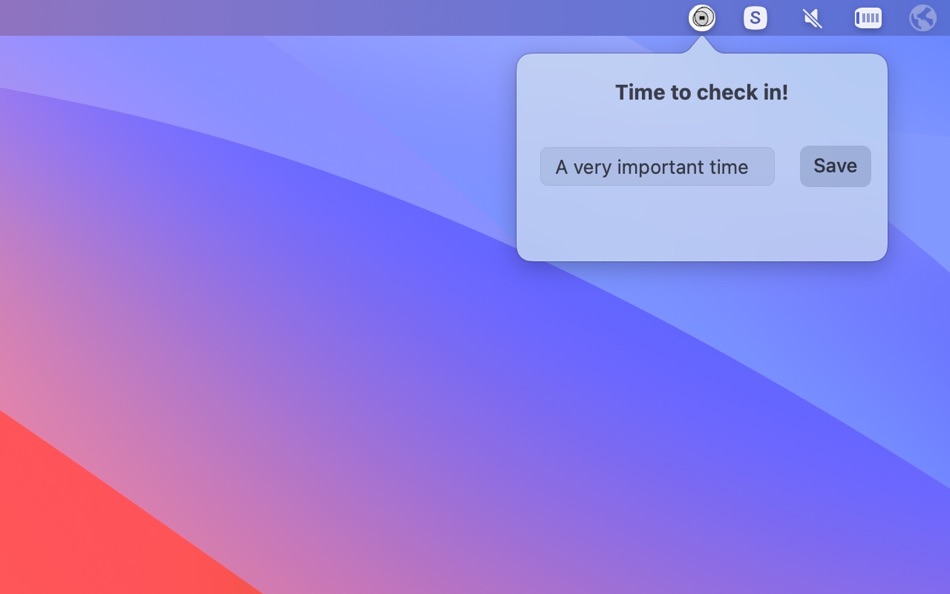Save the check-in entry
The height and width of the screenshot is (594, 950).
point(835,166)
